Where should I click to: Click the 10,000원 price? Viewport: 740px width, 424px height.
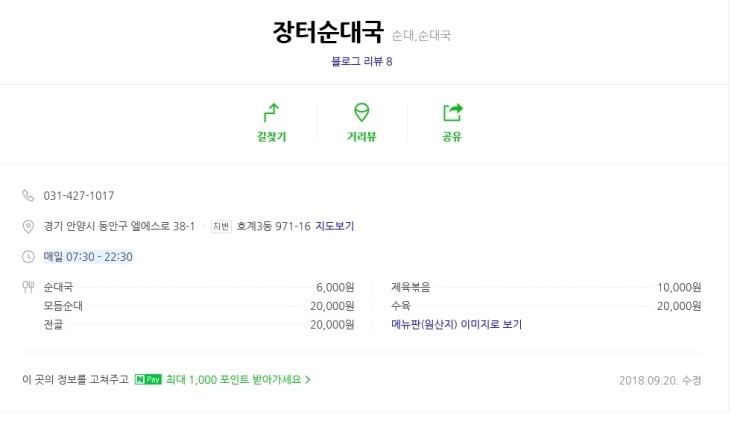(x=679, y=287)
